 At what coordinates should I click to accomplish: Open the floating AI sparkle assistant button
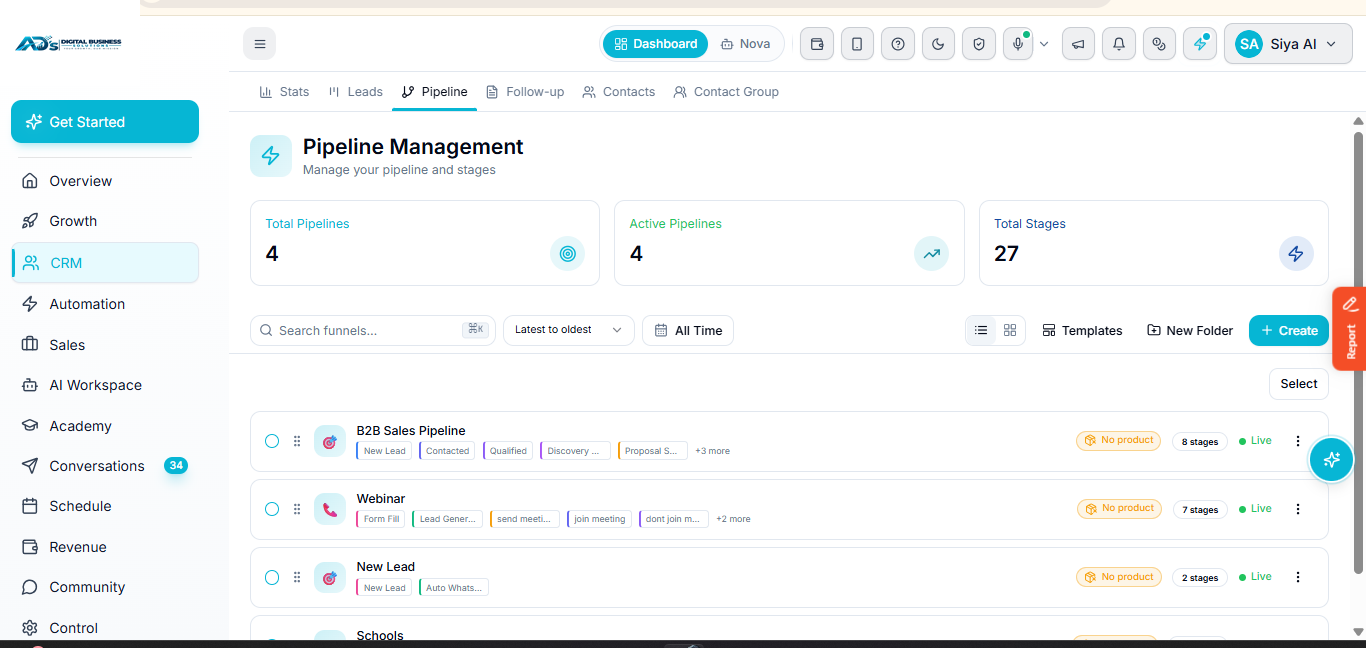[x=1331, y=460]
